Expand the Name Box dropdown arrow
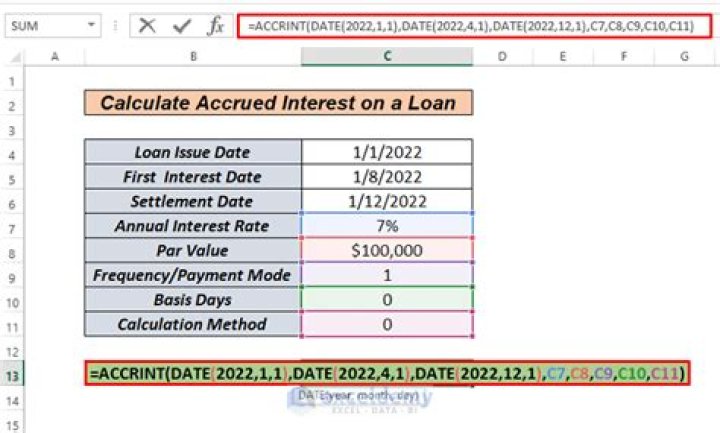This screenshot has width=720, height=433. [x=92, y=26]
